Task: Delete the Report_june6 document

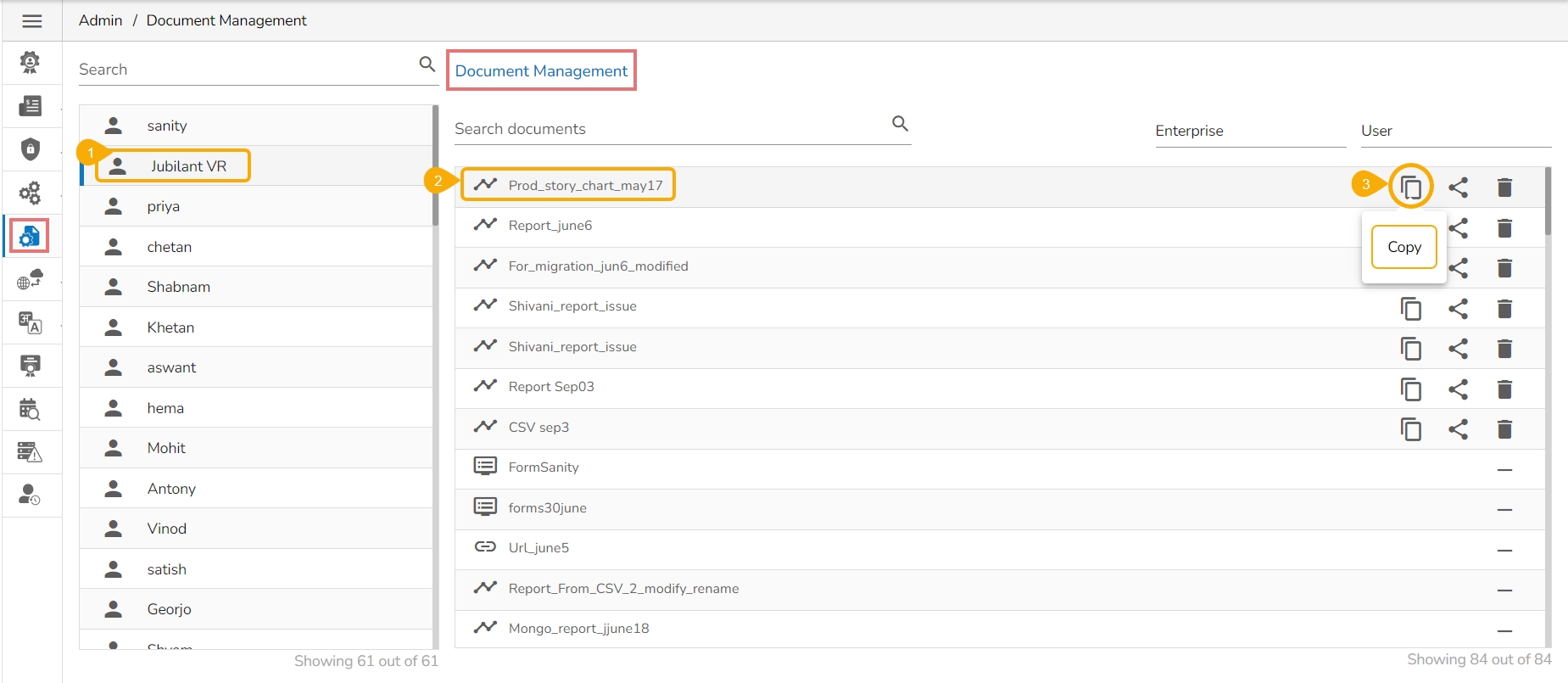Action: click(1504, 228)
